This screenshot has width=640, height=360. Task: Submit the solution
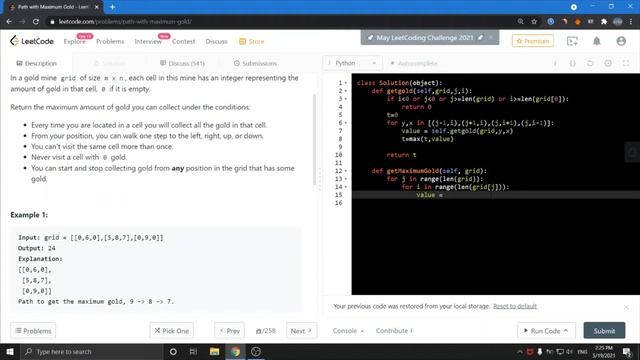coord(604,331)
